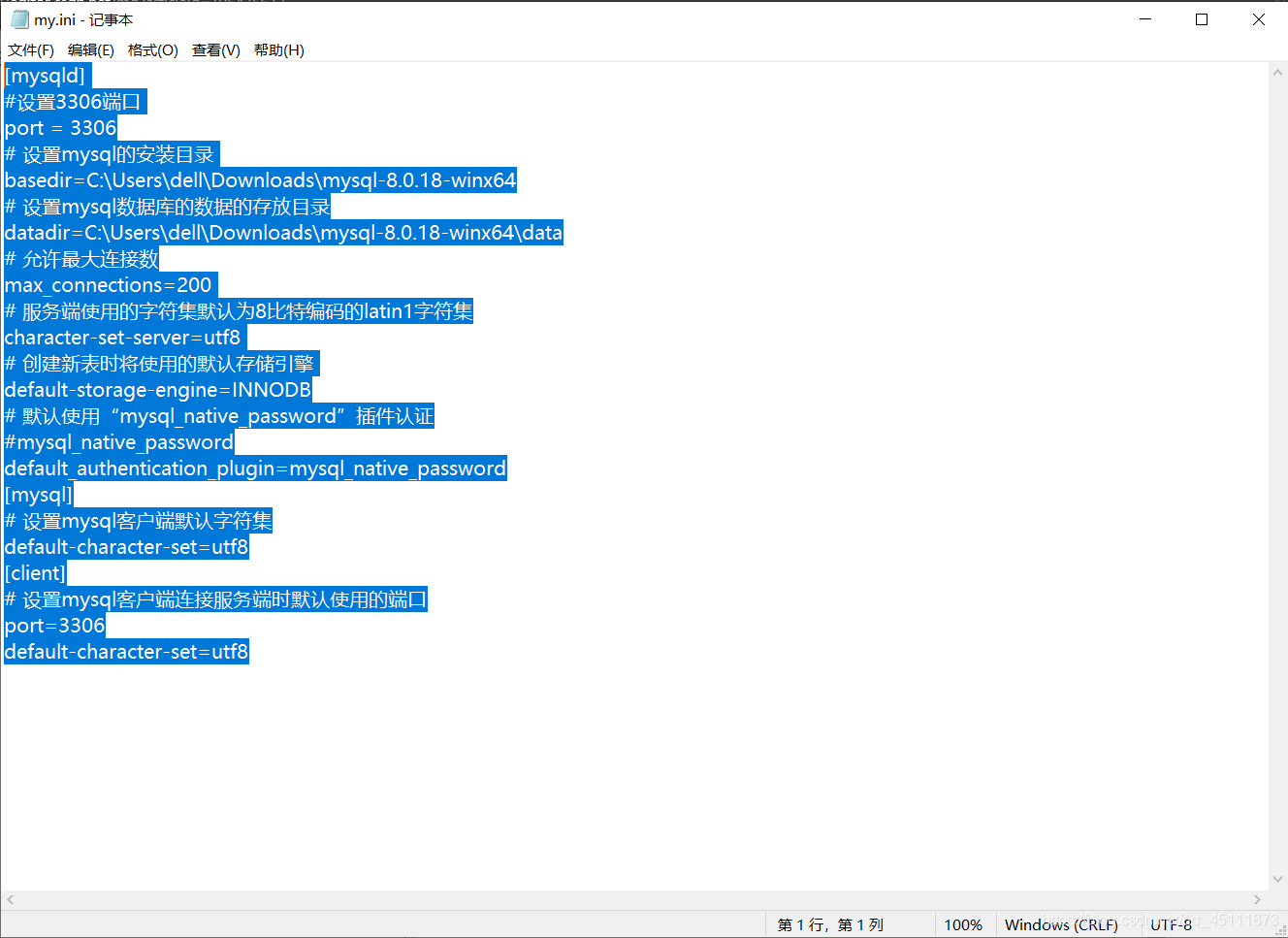Viewport: 1288px width, 938px height.
Task: Click the line '#mysql_native_password'
Action: click(x=118, y=442)
